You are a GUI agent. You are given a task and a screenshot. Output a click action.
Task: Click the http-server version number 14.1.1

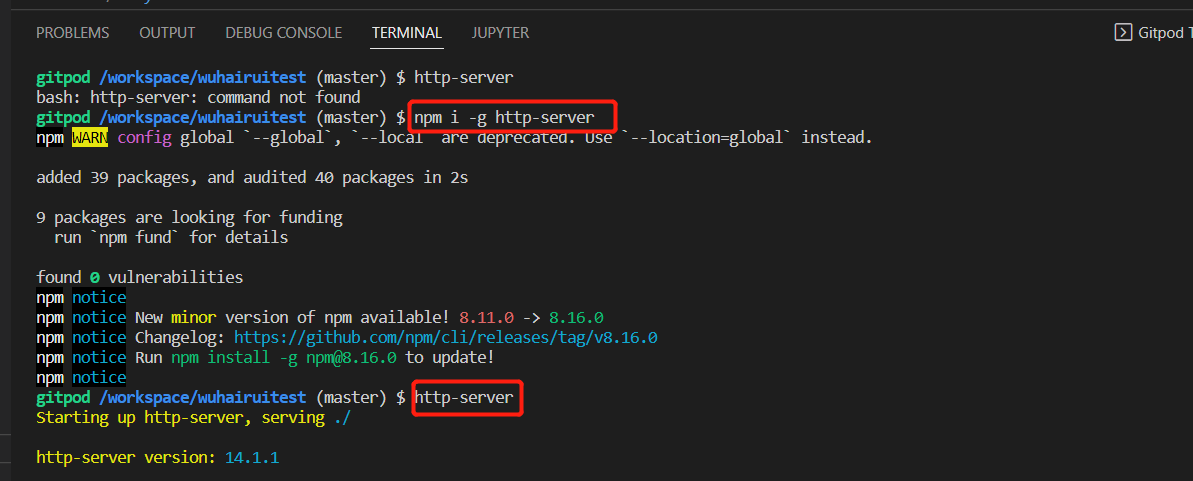(251, 457)
